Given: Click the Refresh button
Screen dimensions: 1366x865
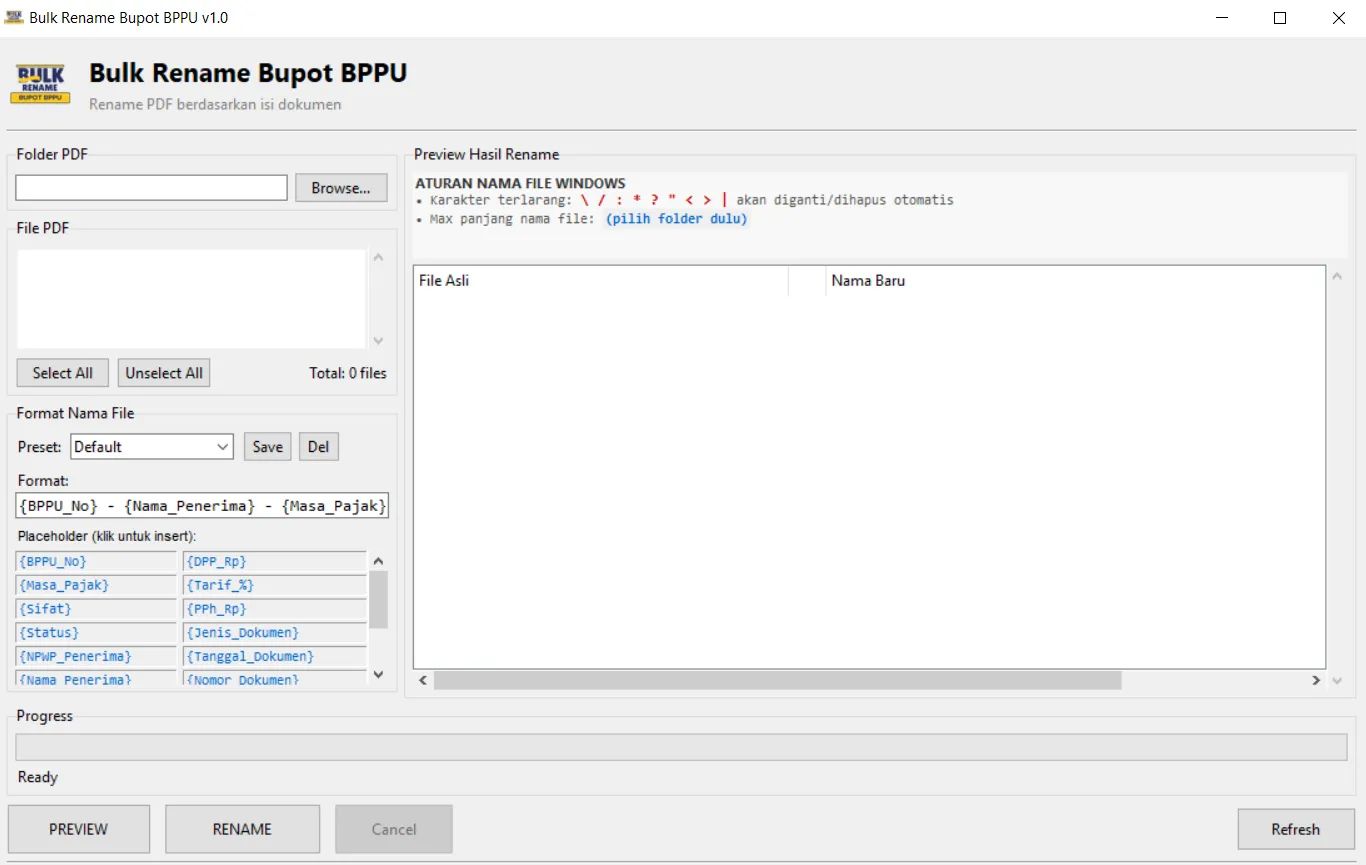Looking at the screenshot, I should pos(1295,829).
